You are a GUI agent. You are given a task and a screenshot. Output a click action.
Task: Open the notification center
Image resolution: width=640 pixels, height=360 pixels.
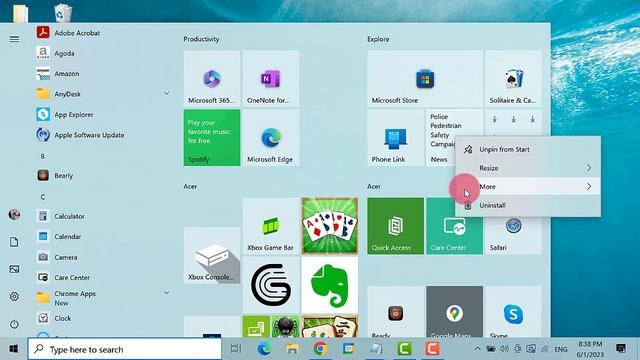[621, 349]
